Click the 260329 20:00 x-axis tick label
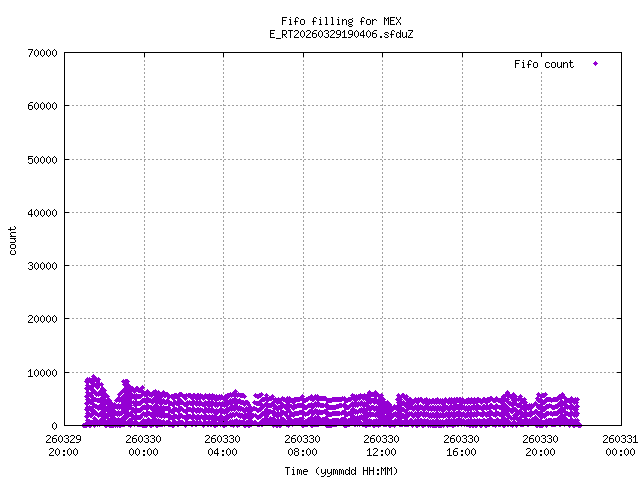640x480 pixels. pyautogui.click(x=64, y=444)
